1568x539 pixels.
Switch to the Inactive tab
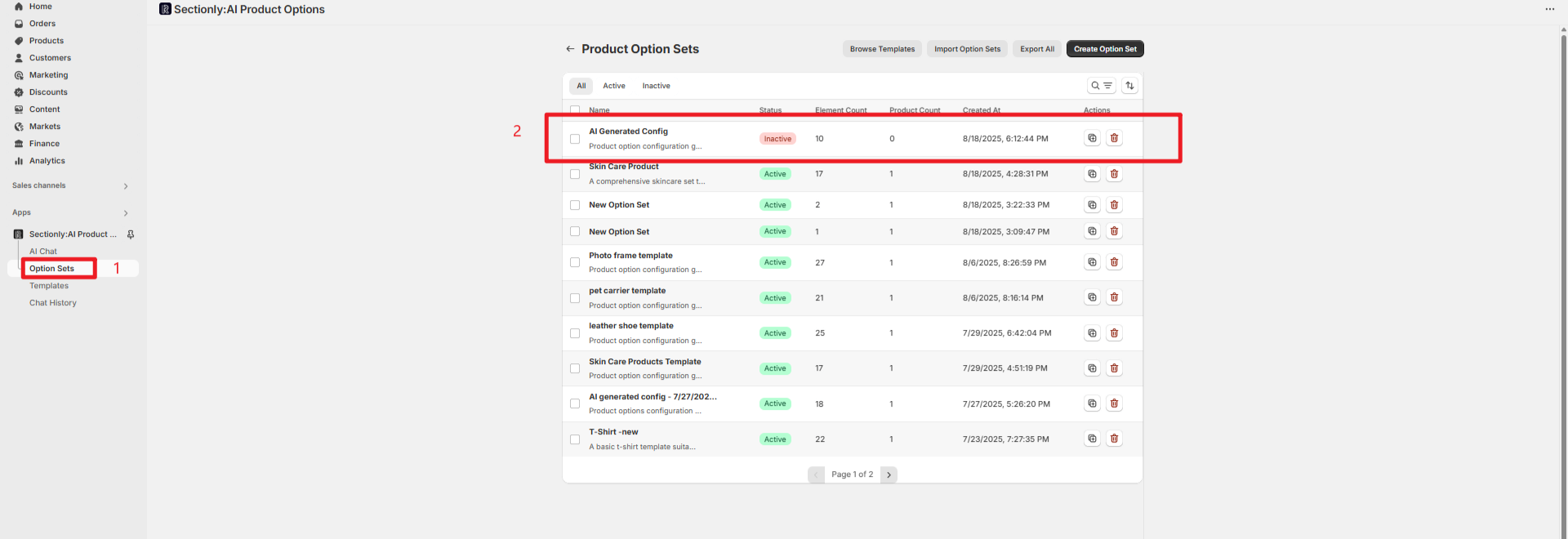pyautogui.click(x=656, y=86)
